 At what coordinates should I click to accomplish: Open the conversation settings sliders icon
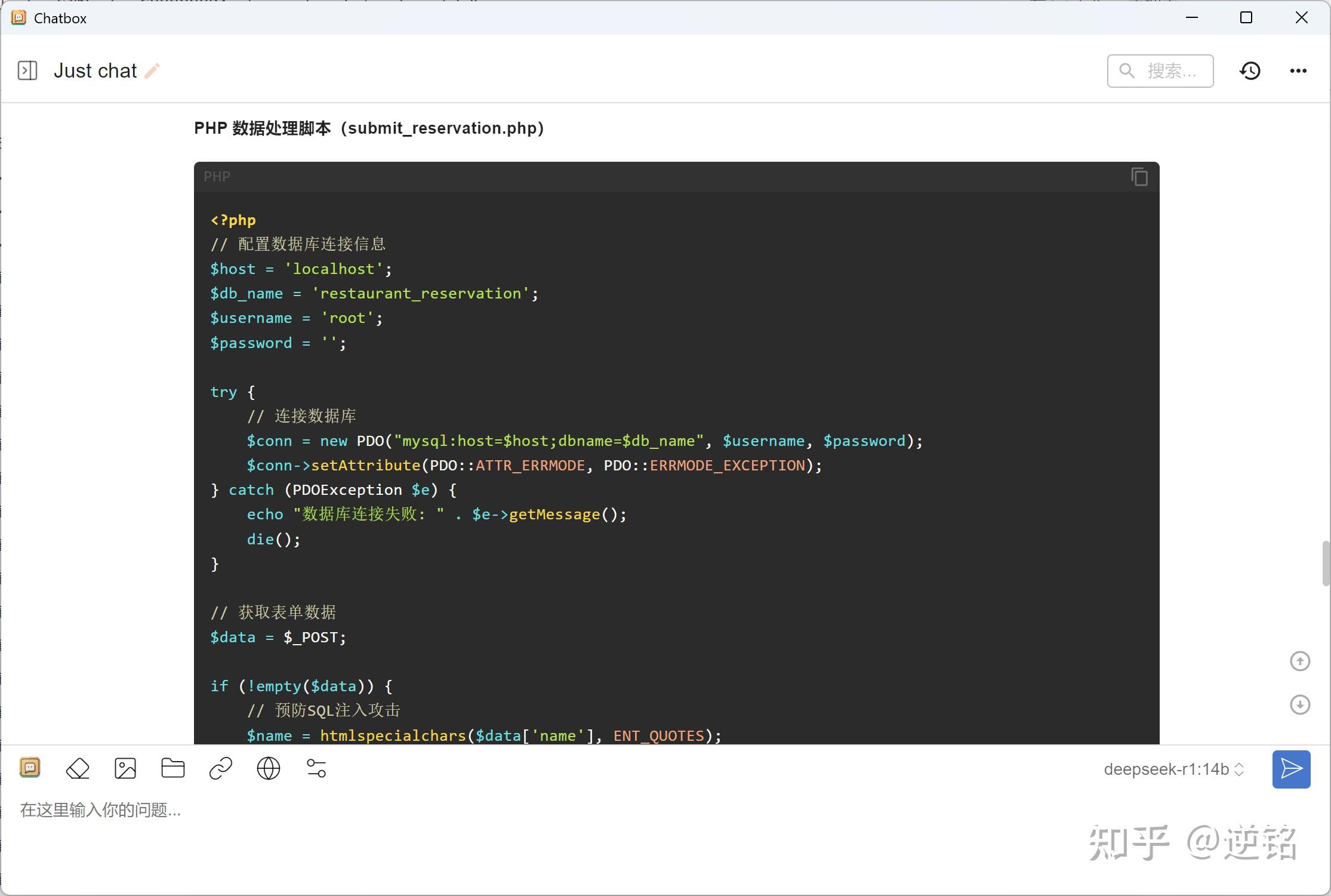(316, 768)
